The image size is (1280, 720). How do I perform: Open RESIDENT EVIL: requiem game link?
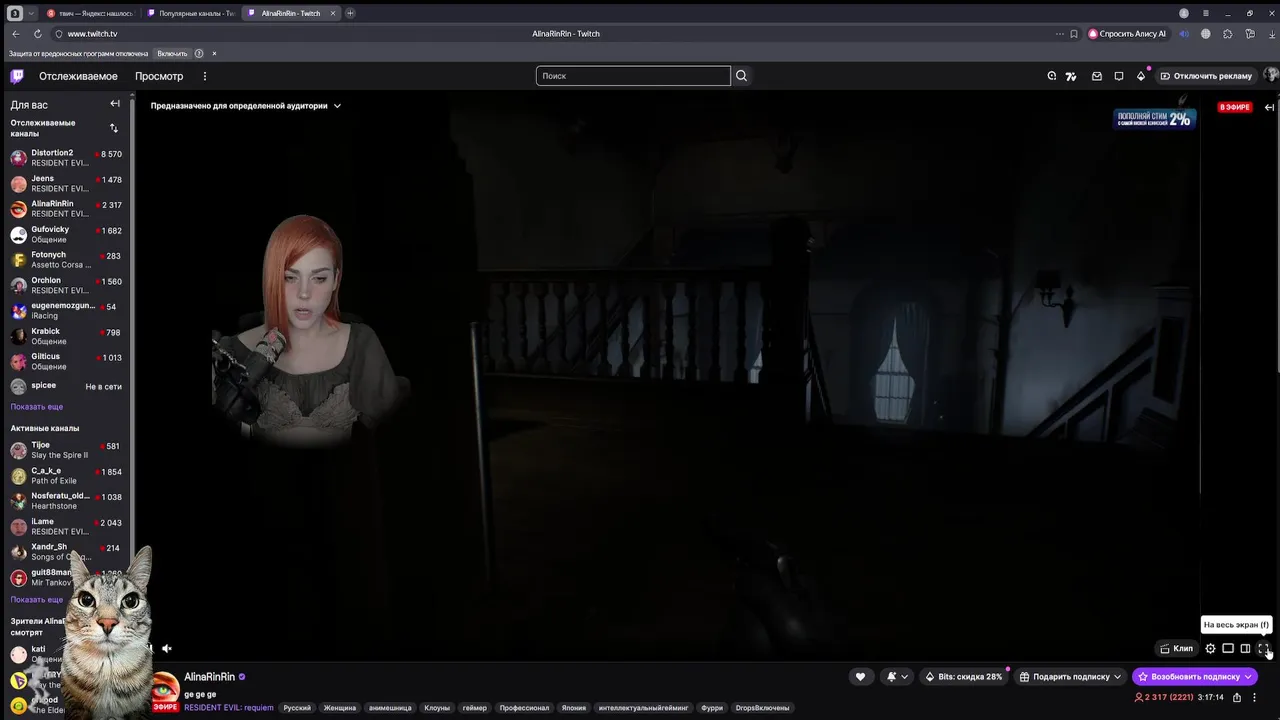tap(228, 708)
